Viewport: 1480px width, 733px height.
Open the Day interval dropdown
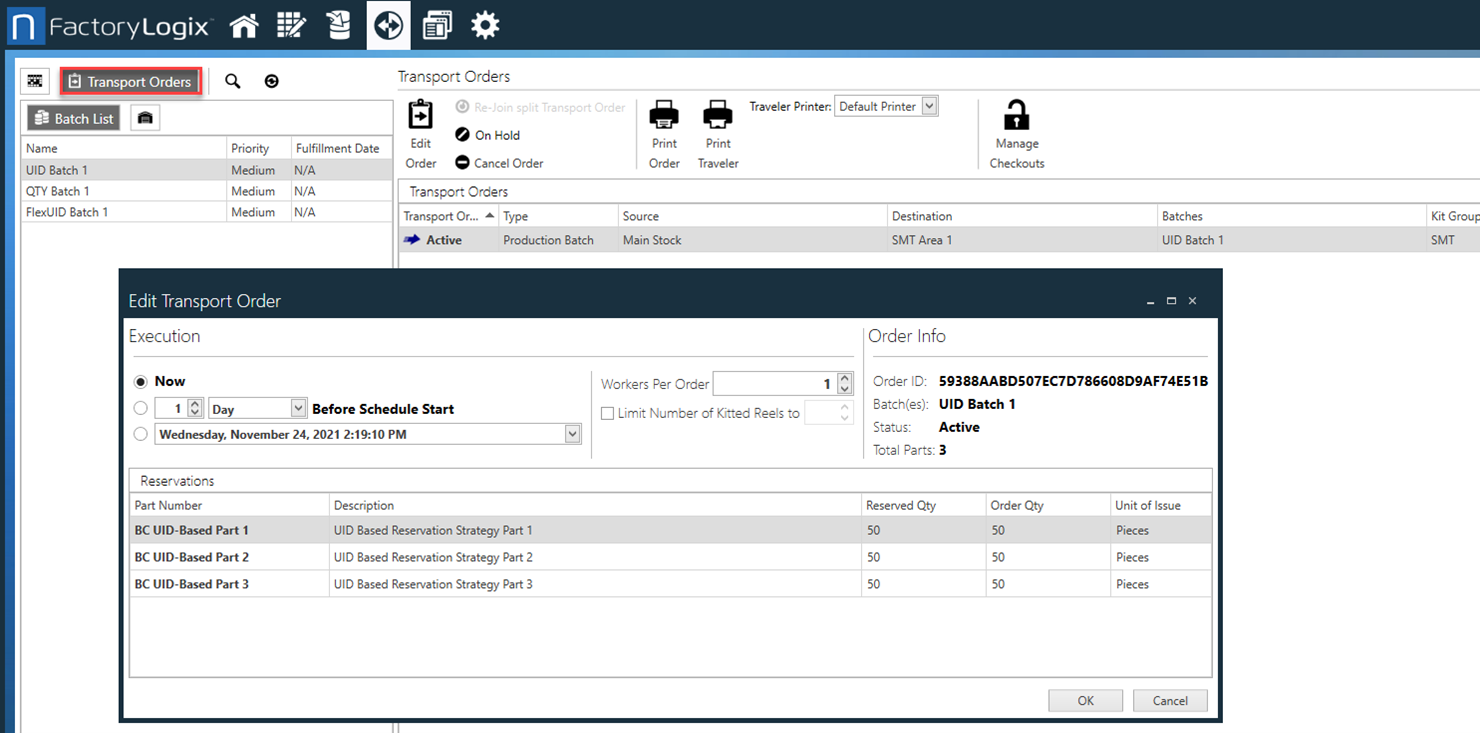point(299,407)
